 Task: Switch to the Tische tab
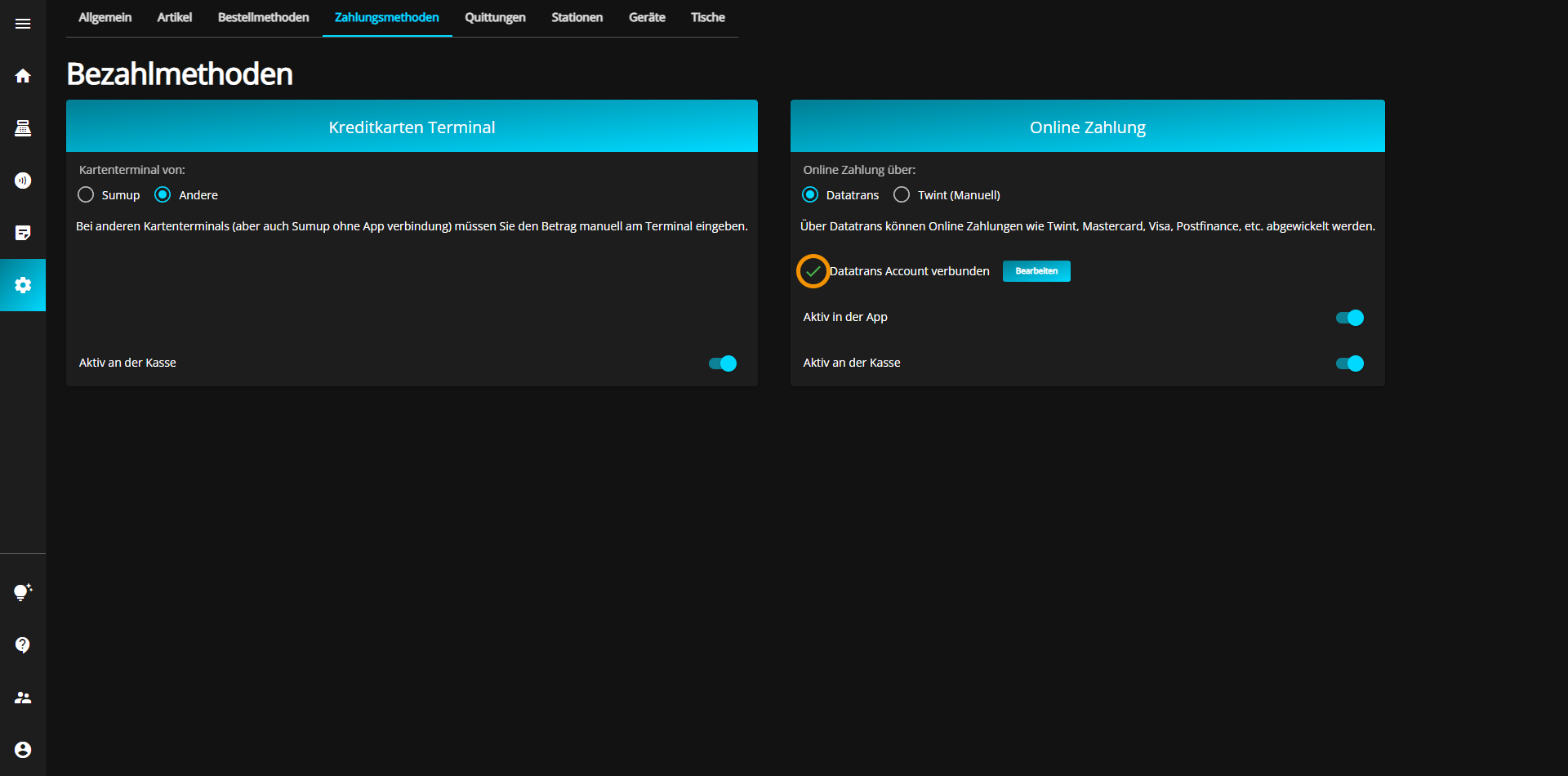coord(708,18)
